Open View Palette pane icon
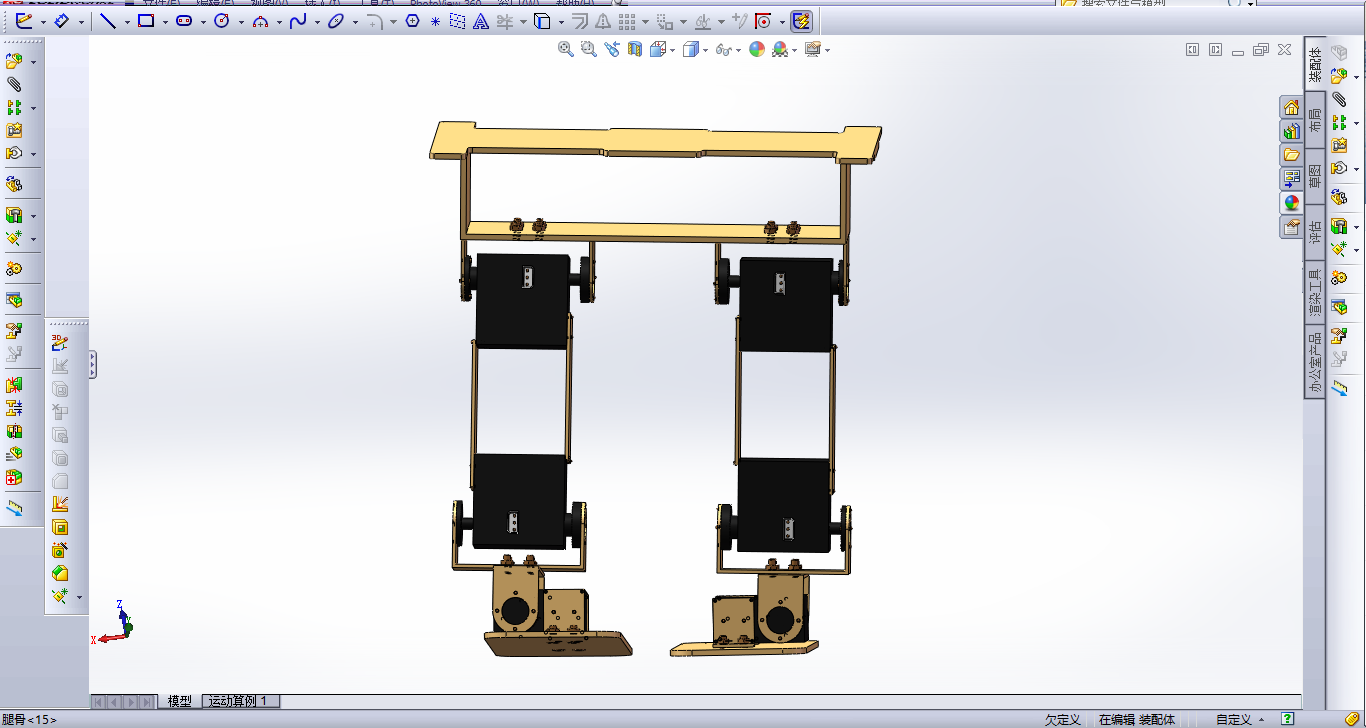1366x728 pixels. point(1291,178)
